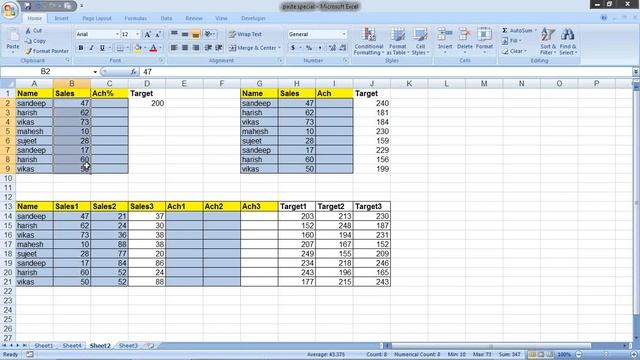640x360 pixels.
Task: Toggle Italic formatting
Action: [91, 48]
